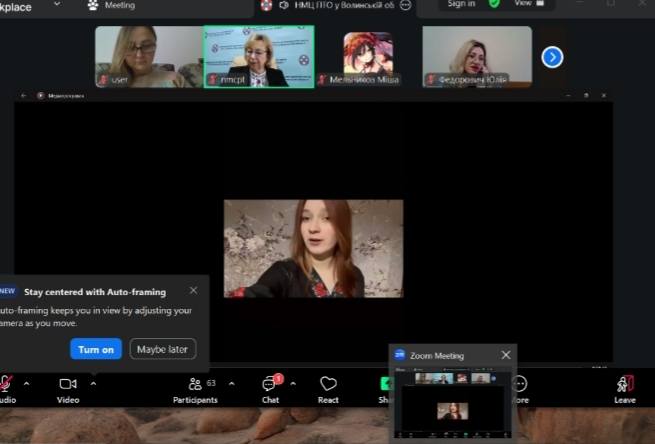This screenshot has height=444, width=655.
Task: Open the Meeting tab at top
Action: pos(111,5)
